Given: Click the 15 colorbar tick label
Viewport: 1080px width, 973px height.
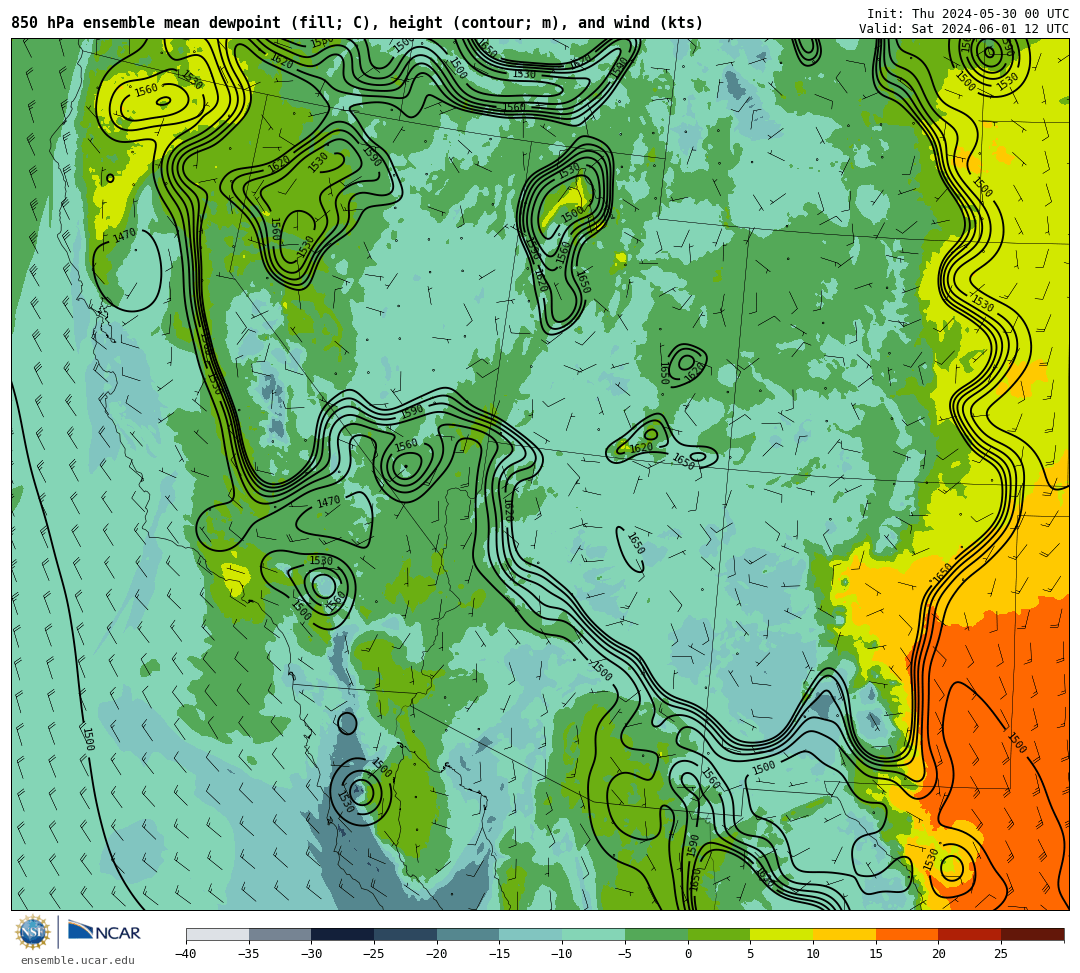Looking at the screenshot, I should click(875, 954).
